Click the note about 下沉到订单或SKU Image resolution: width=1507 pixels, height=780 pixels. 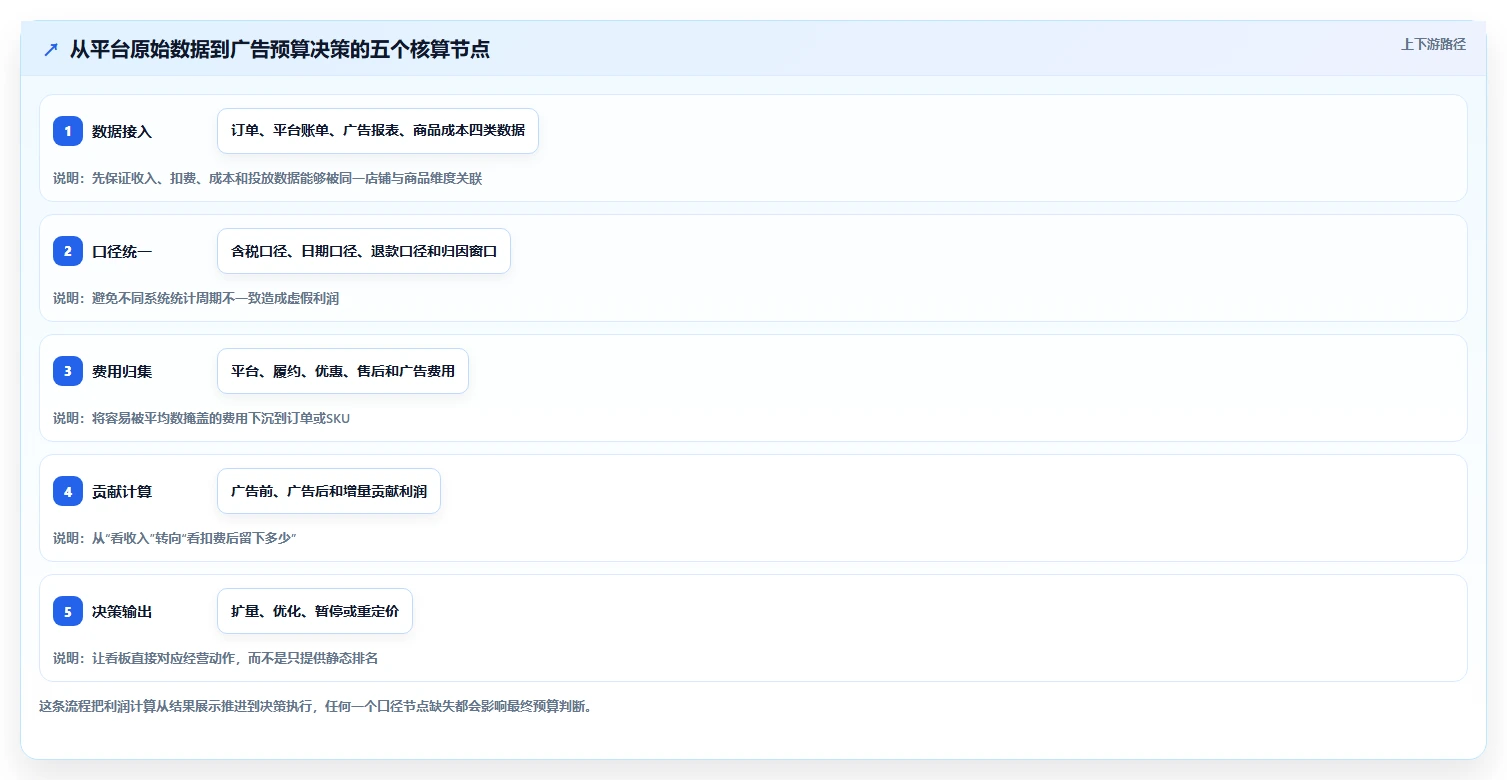click(x=202, y=418)
